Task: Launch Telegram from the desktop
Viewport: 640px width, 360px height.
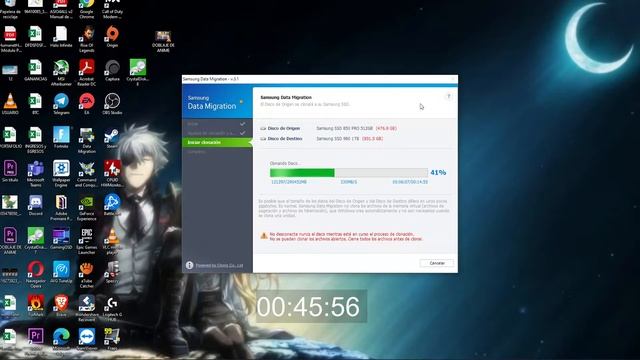Action: [x=61, y=104]
